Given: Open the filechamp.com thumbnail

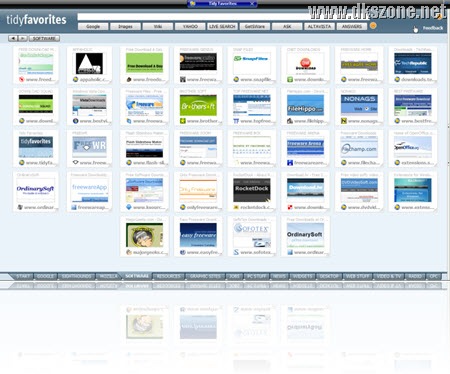Looking at the screenshot, I should [359, 147].
